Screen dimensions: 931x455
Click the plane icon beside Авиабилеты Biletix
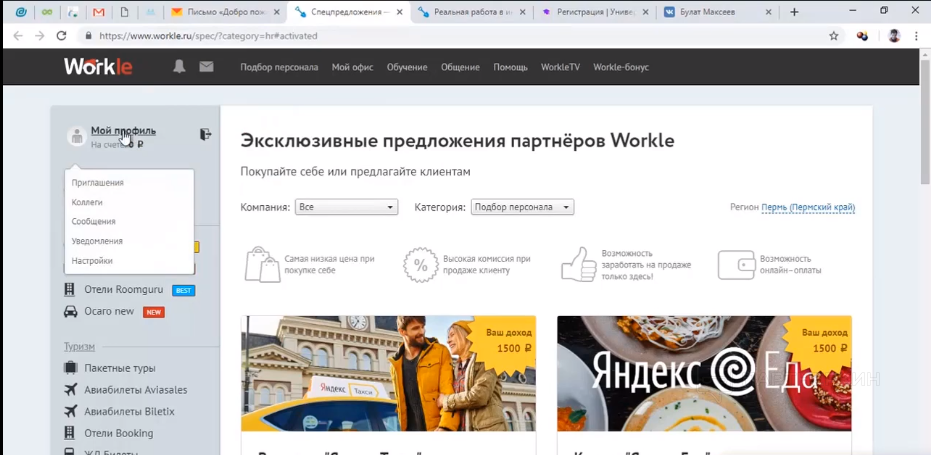point(71,411)
